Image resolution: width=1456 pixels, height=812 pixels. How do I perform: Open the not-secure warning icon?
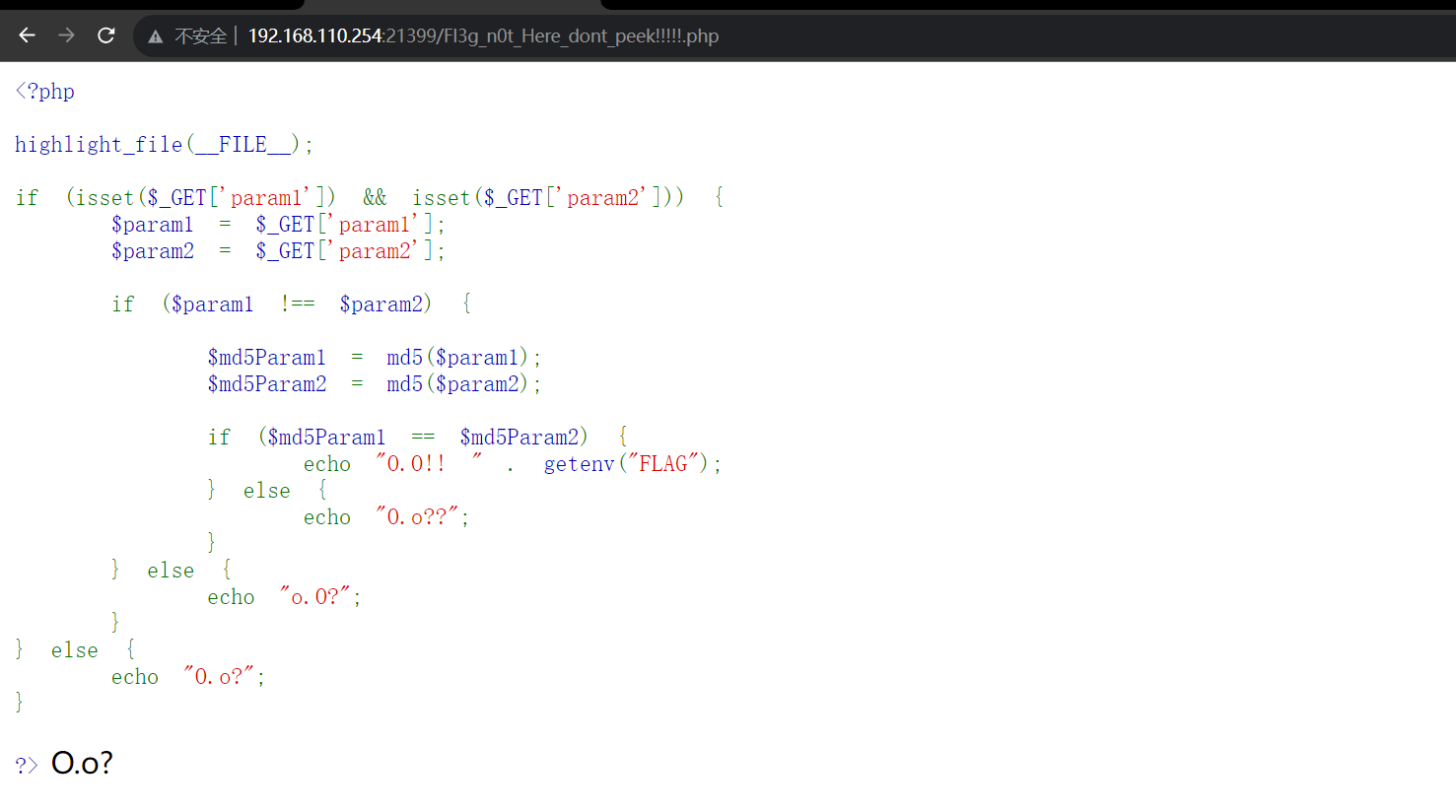tap(155, 36)
